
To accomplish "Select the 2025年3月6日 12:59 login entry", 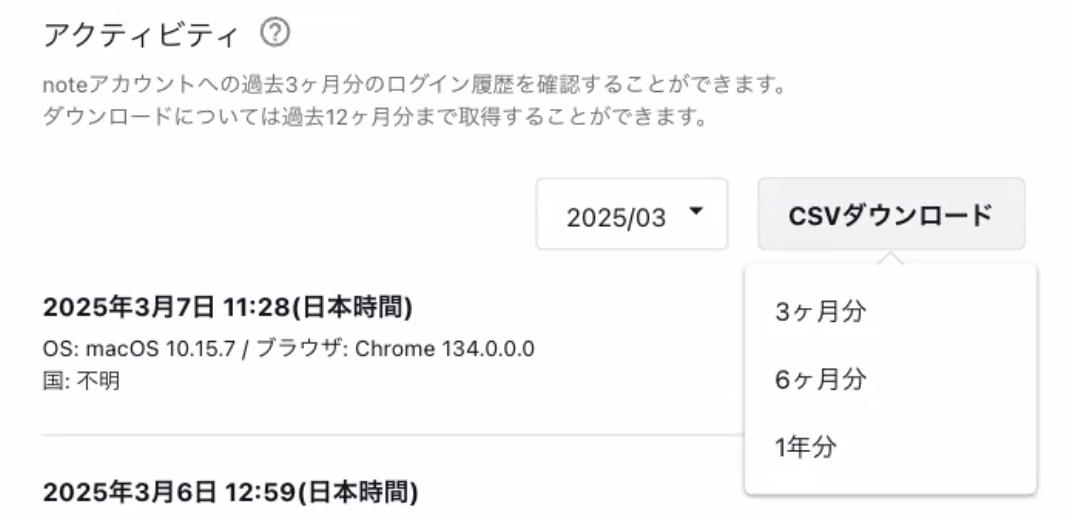I will point(230,491).
